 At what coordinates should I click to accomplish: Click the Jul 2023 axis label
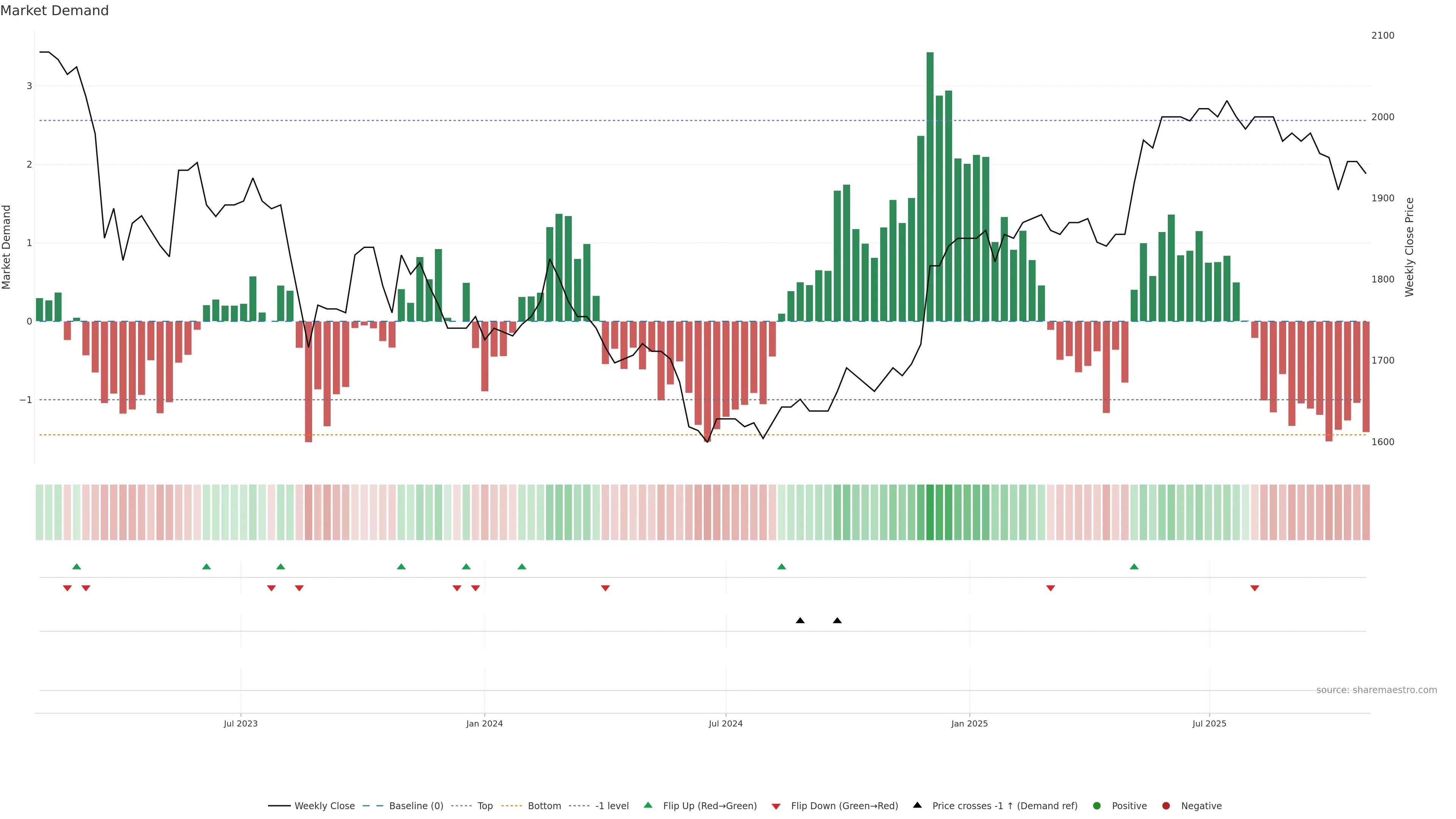[x=240, y=723]
